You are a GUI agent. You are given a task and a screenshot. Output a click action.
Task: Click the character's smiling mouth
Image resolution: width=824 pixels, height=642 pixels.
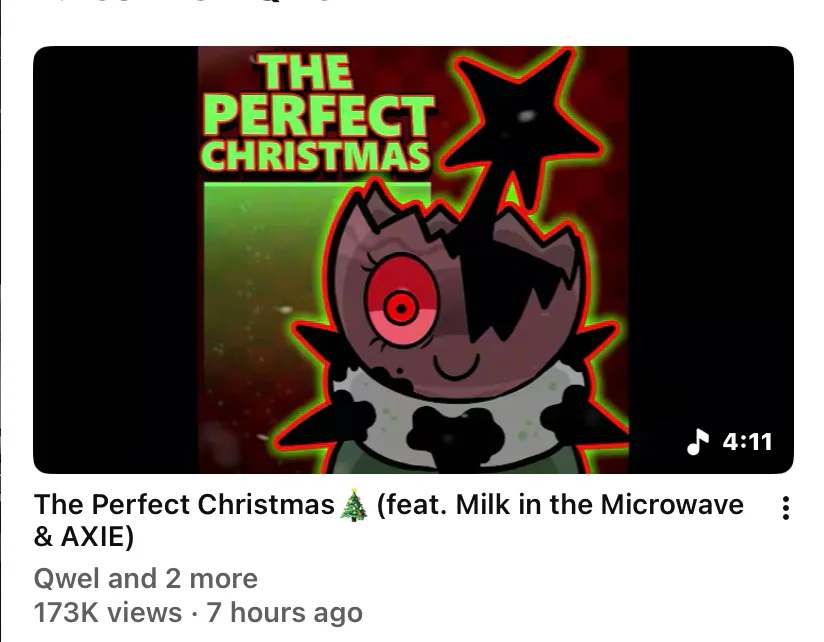click(x=456, y=366)
